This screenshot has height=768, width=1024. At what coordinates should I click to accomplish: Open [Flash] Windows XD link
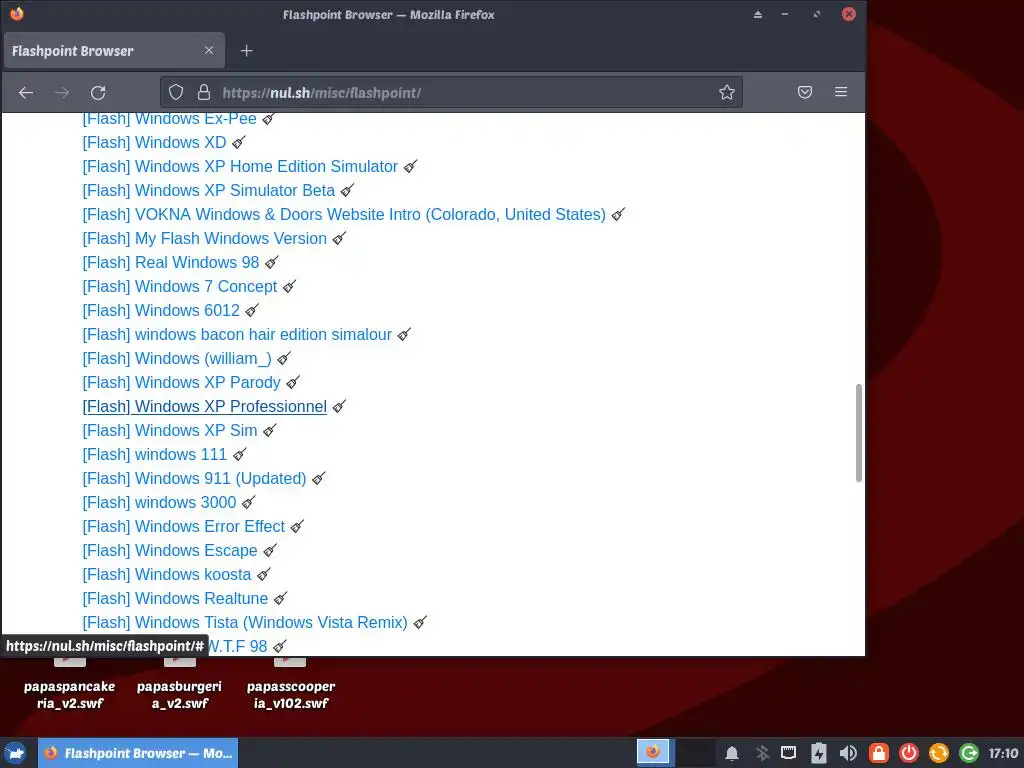click(x=154, y=142)
